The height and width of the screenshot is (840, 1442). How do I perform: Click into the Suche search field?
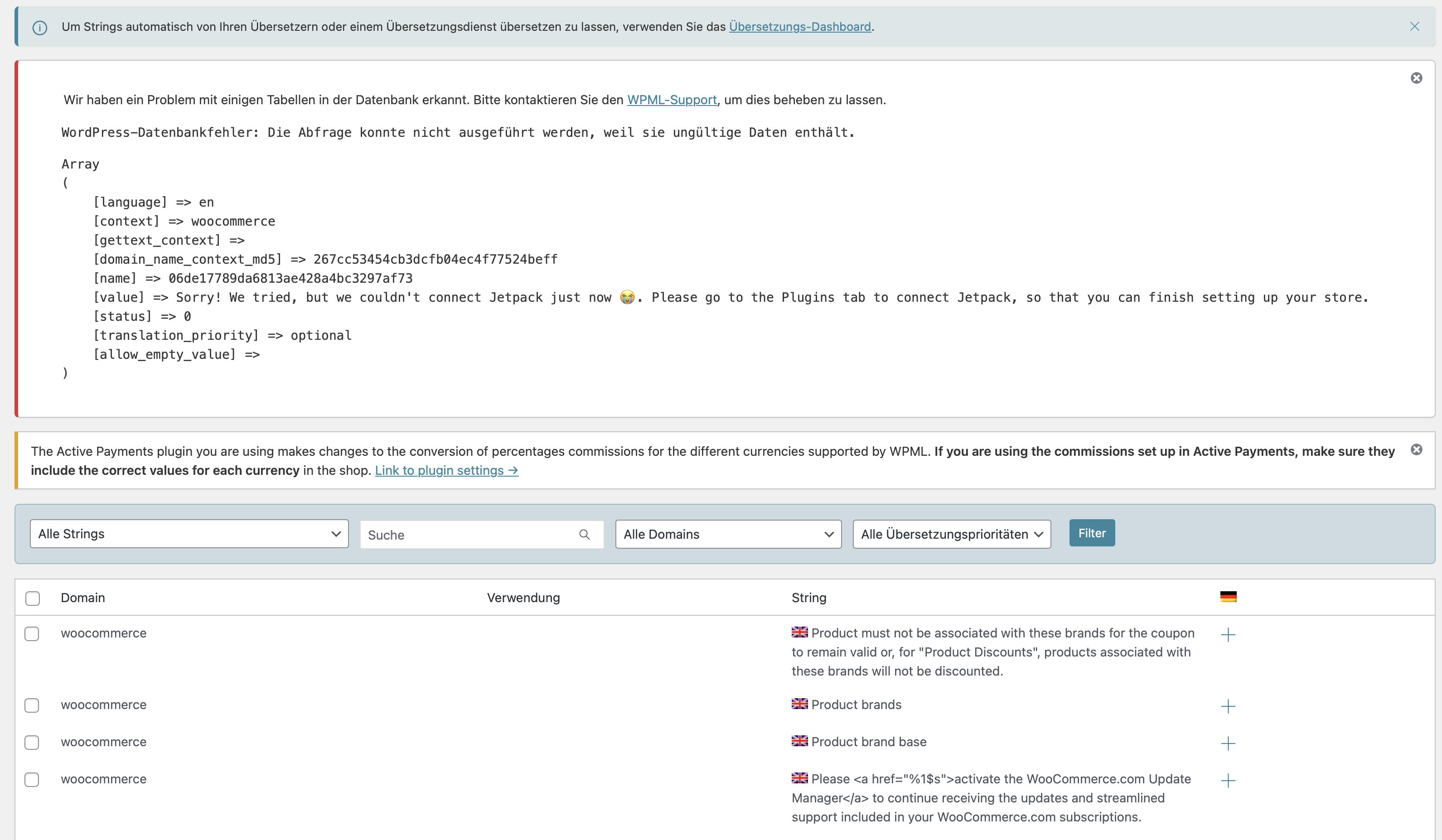click(482, 535)
